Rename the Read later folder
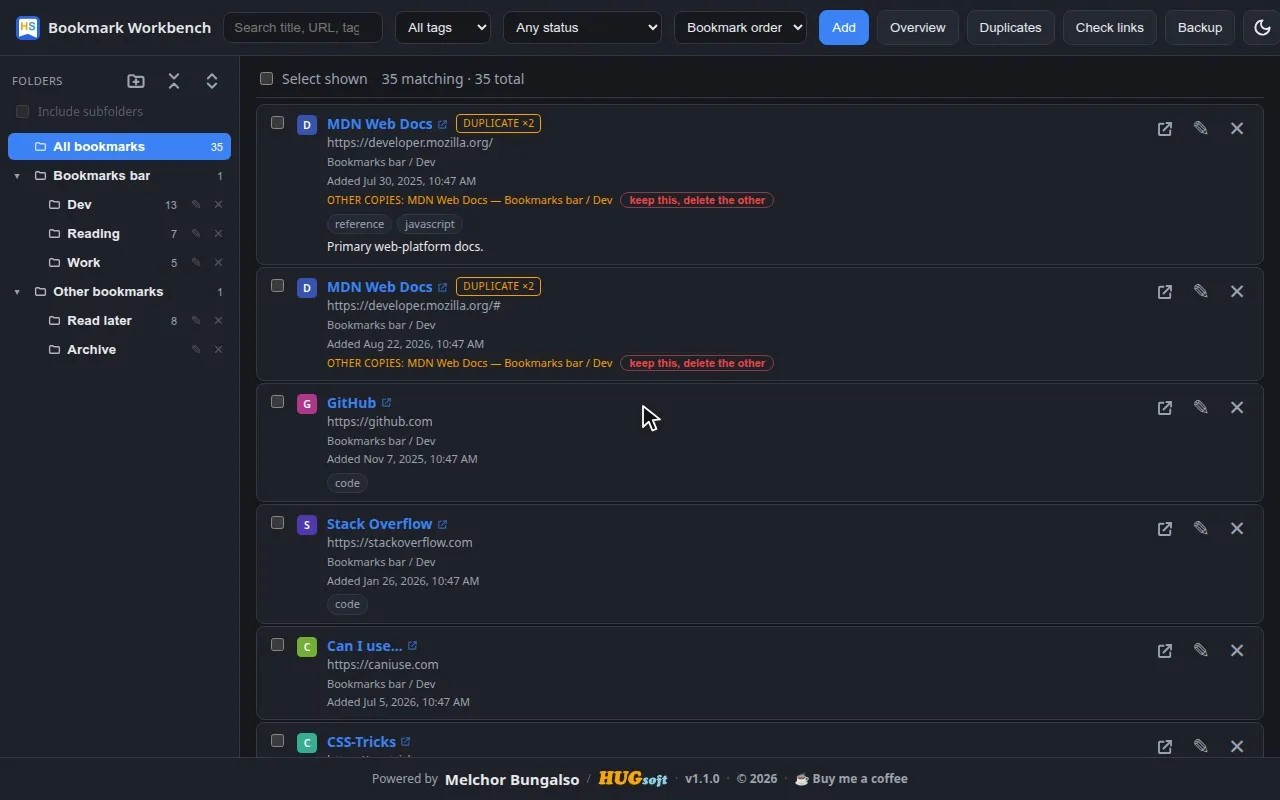The height and width of the screenshot is (800, 1280). [196, 321]
